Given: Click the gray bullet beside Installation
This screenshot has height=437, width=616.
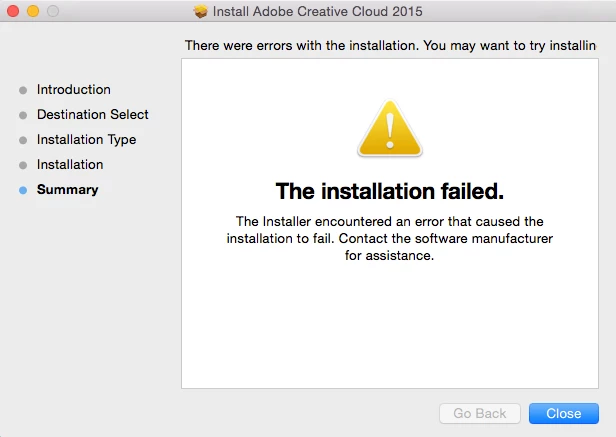Looking at the screenshot, I should 23,165.
